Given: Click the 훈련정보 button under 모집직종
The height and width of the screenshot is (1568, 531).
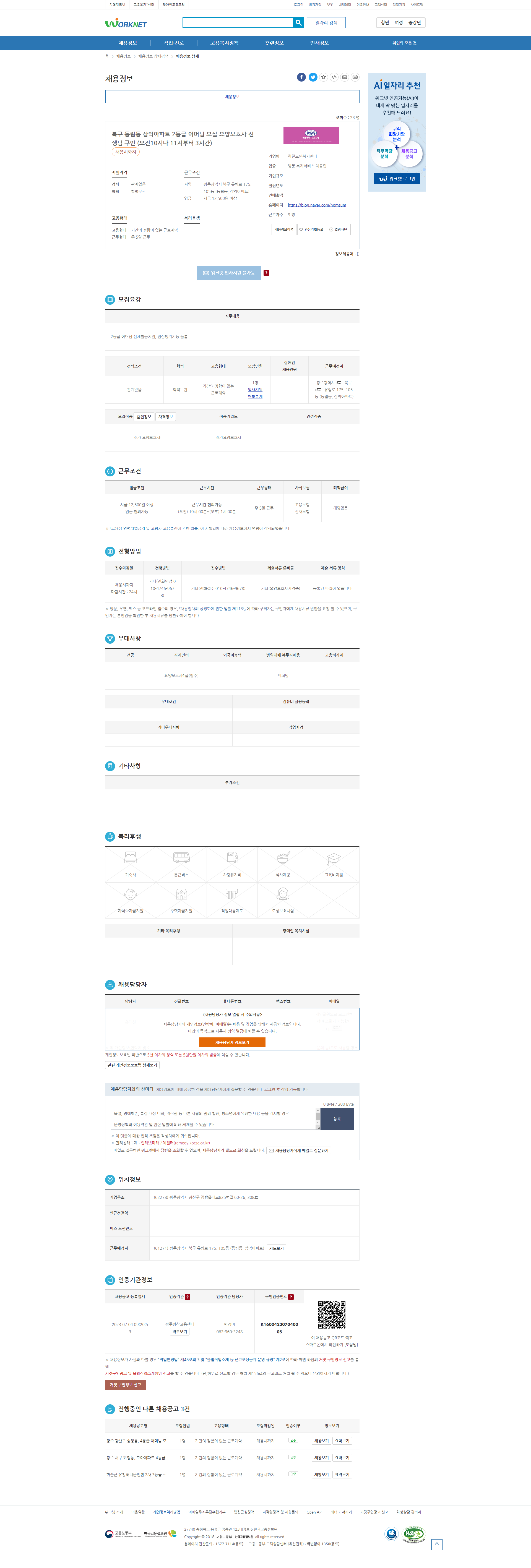Looking at the screenshot, I should [144, 417].
